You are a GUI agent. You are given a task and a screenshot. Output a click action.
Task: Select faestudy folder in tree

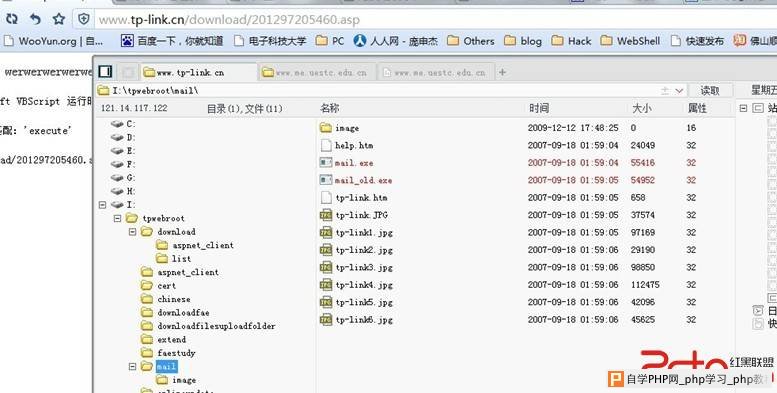tap(168, 353)
